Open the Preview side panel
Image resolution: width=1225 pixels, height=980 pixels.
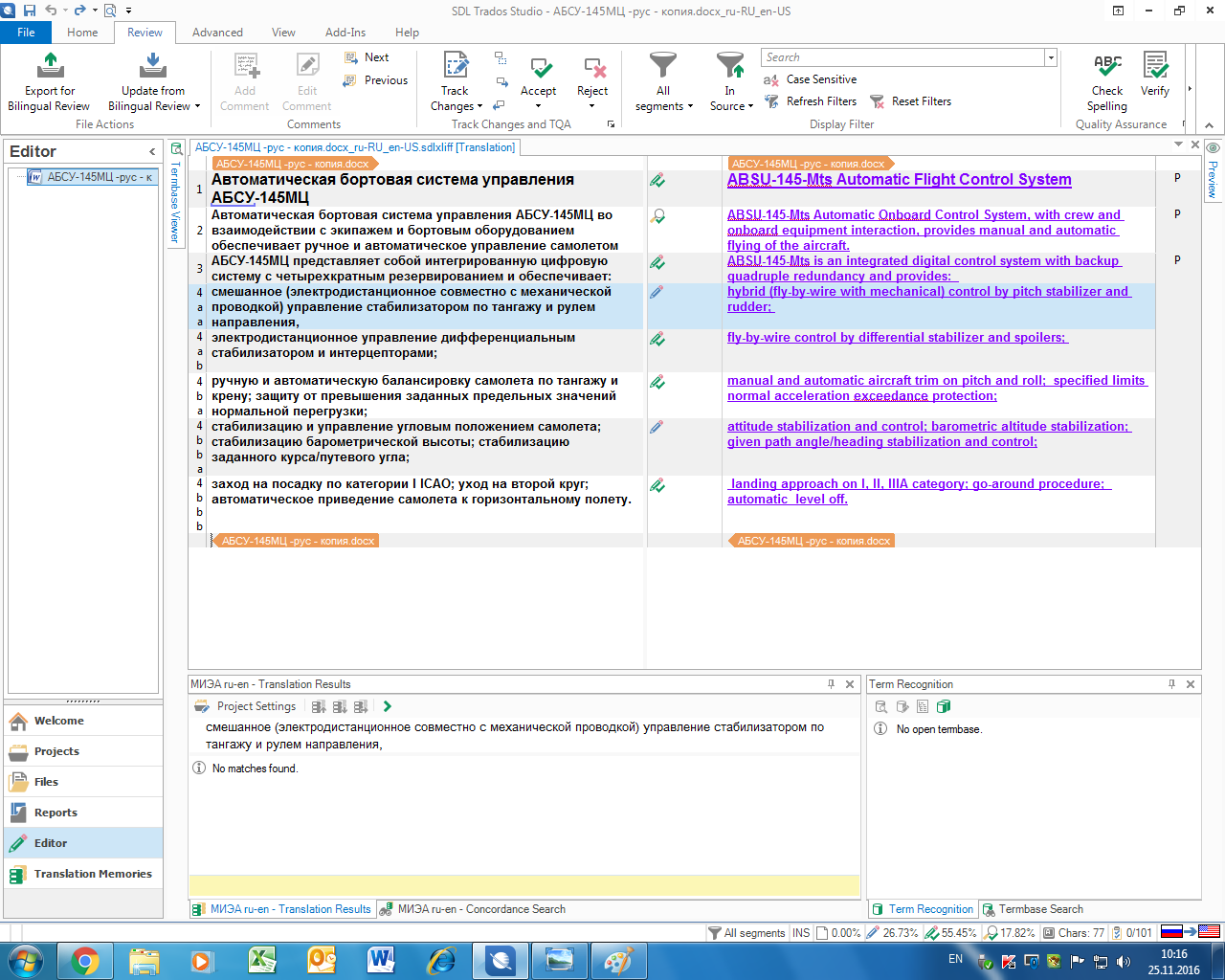(1213, 171)
